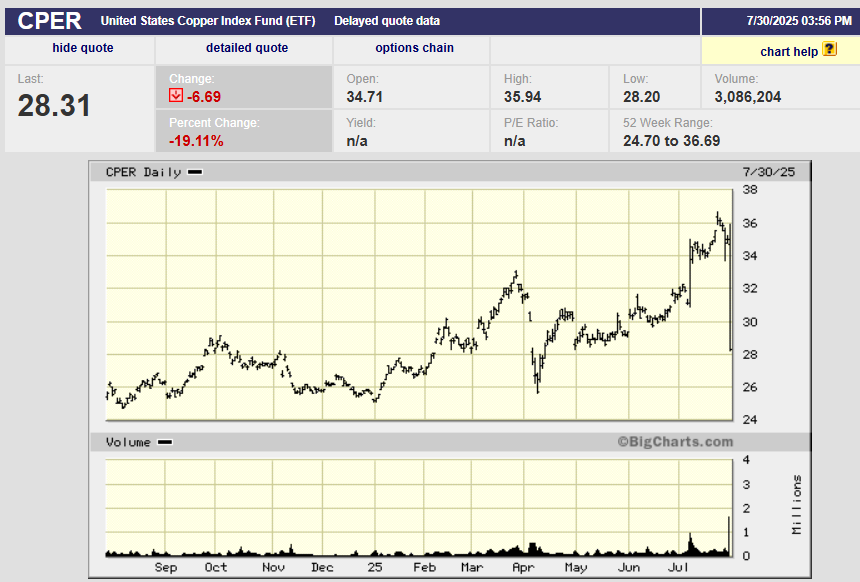Screen dimensions: 860x582
Task: Click the last price 28.31
Action: [54, 105]
